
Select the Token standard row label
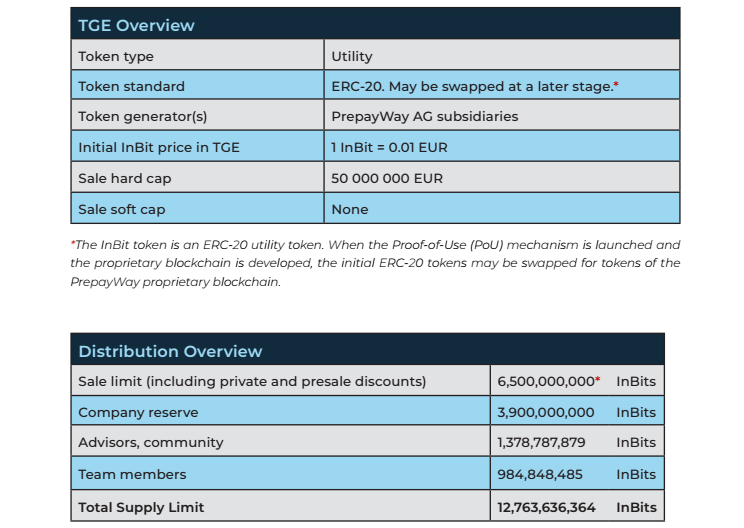[131, 86]
